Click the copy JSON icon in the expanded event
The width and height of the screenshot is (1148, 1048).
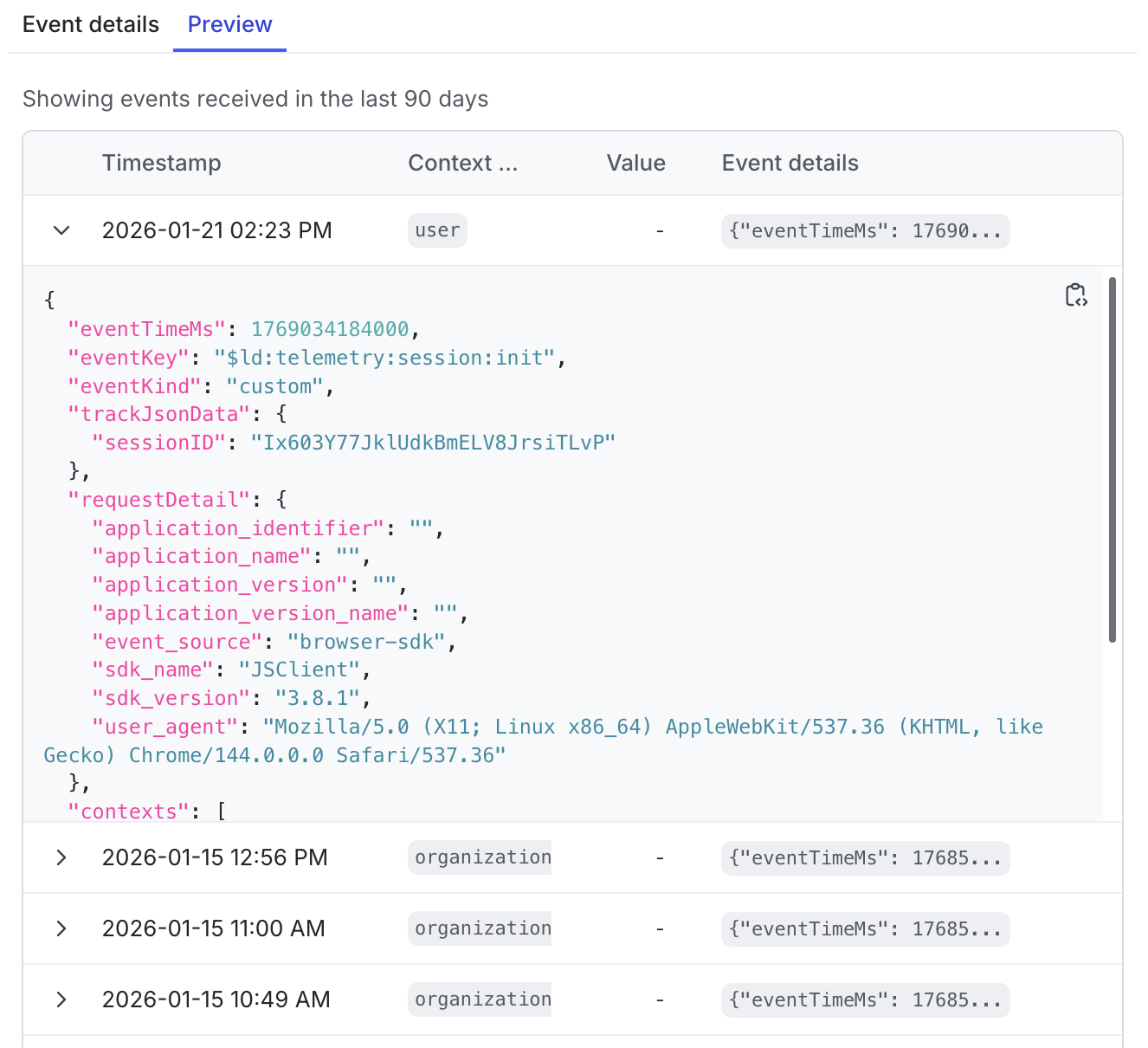point(1076,295)
